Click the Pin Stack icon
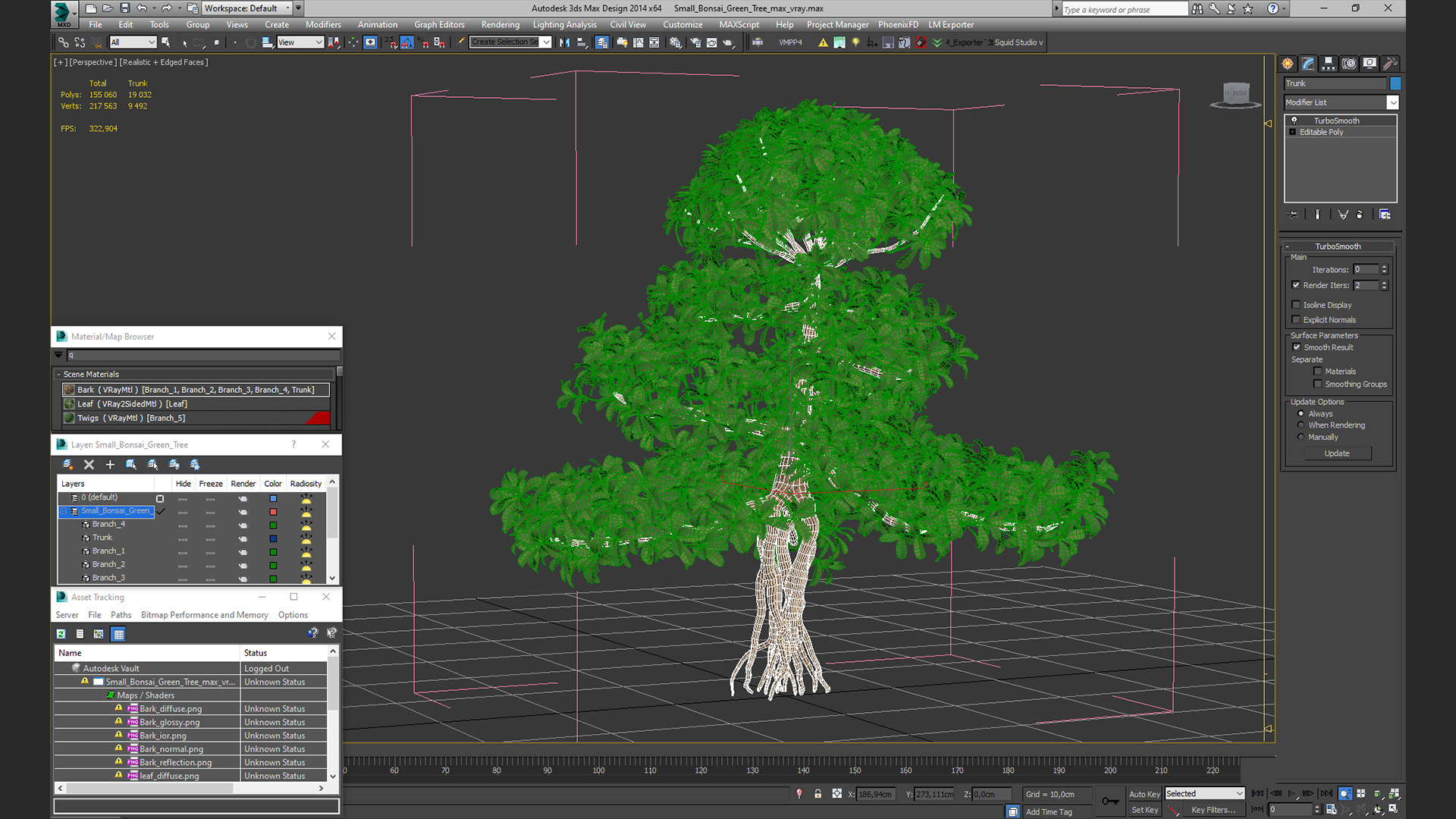 pos(1294,215)
